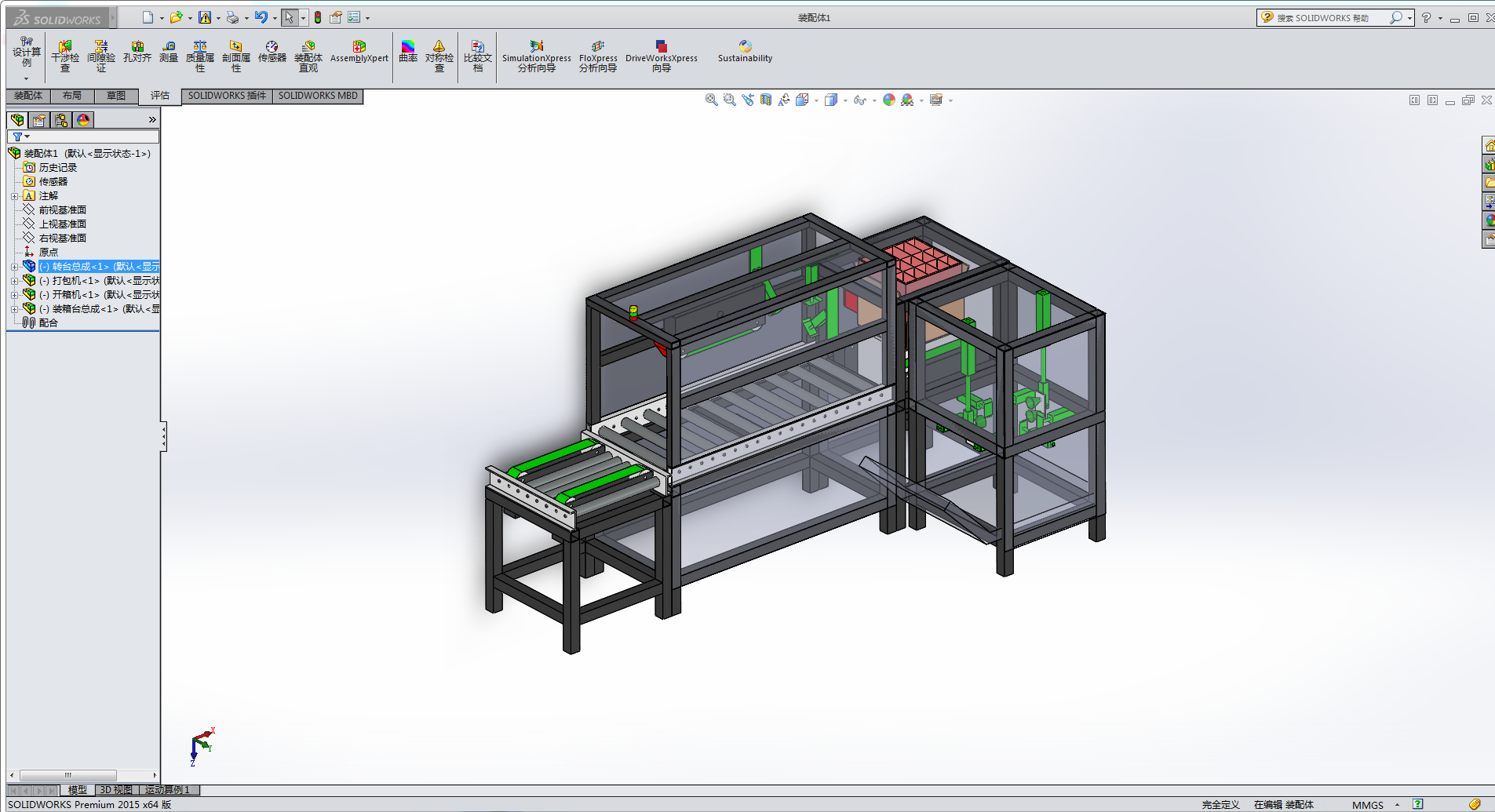The width and height of the screenshot is (1495, 812).
Task: Open the 曲率 curvature display tool
Action: click(x=408, y=52)
